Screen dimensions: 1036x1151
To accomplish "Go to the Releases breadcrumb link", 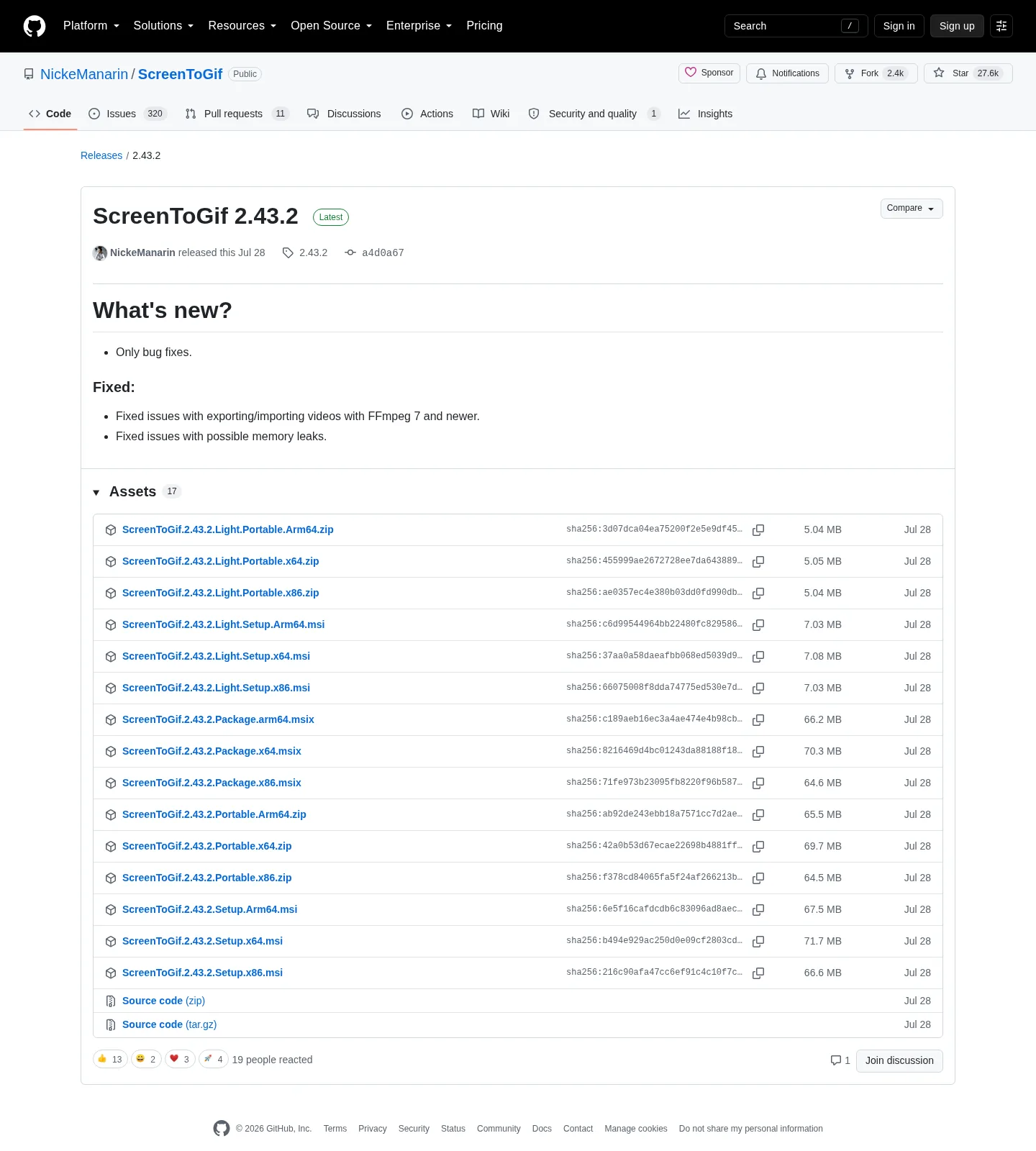I will pyautogui.click(x=101, y=155).
